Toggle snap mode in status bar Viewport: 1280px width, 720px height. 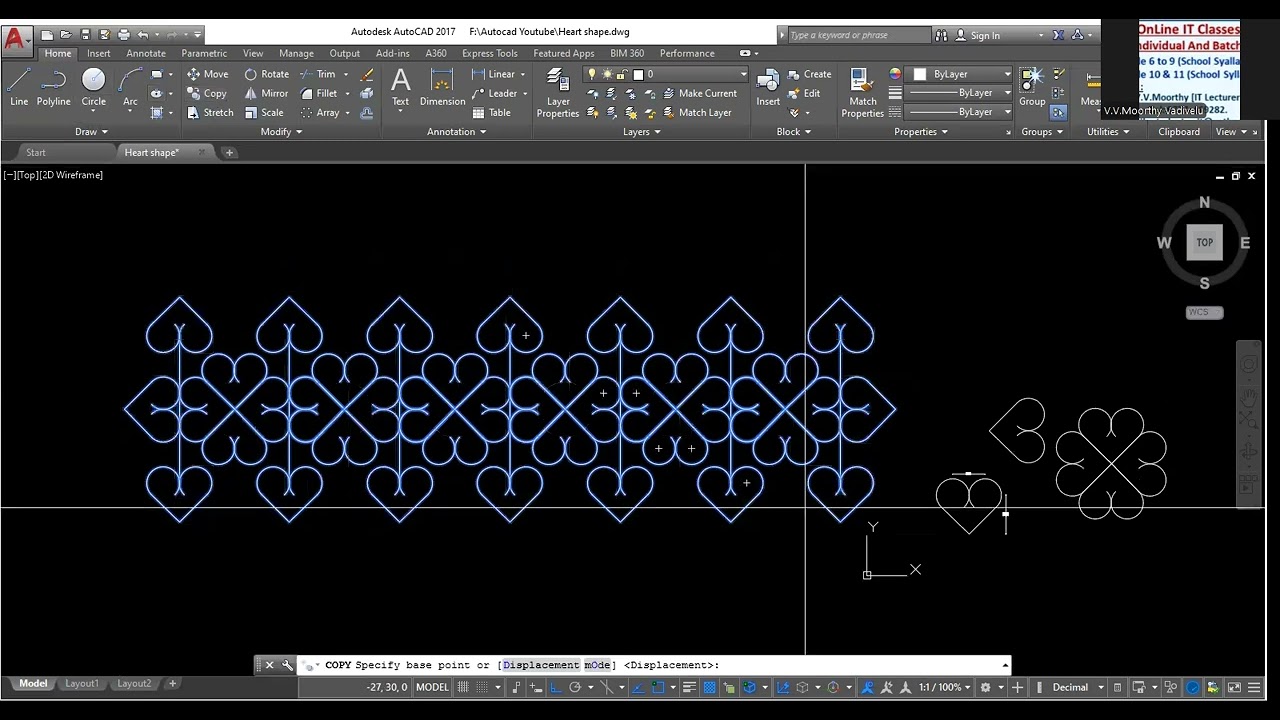coord(484,687)
